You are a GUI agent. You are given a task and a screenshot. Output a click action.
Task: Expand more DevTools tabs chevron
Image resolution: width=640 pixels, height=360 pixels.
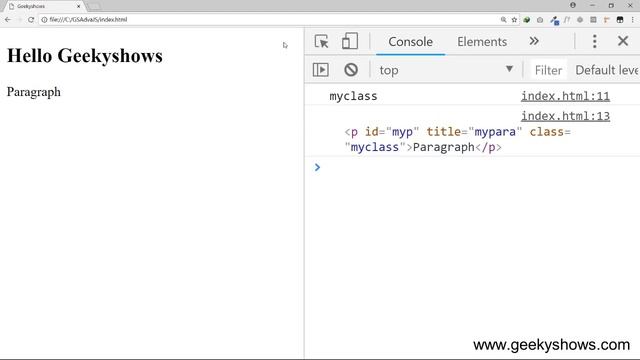pos(534,41)
